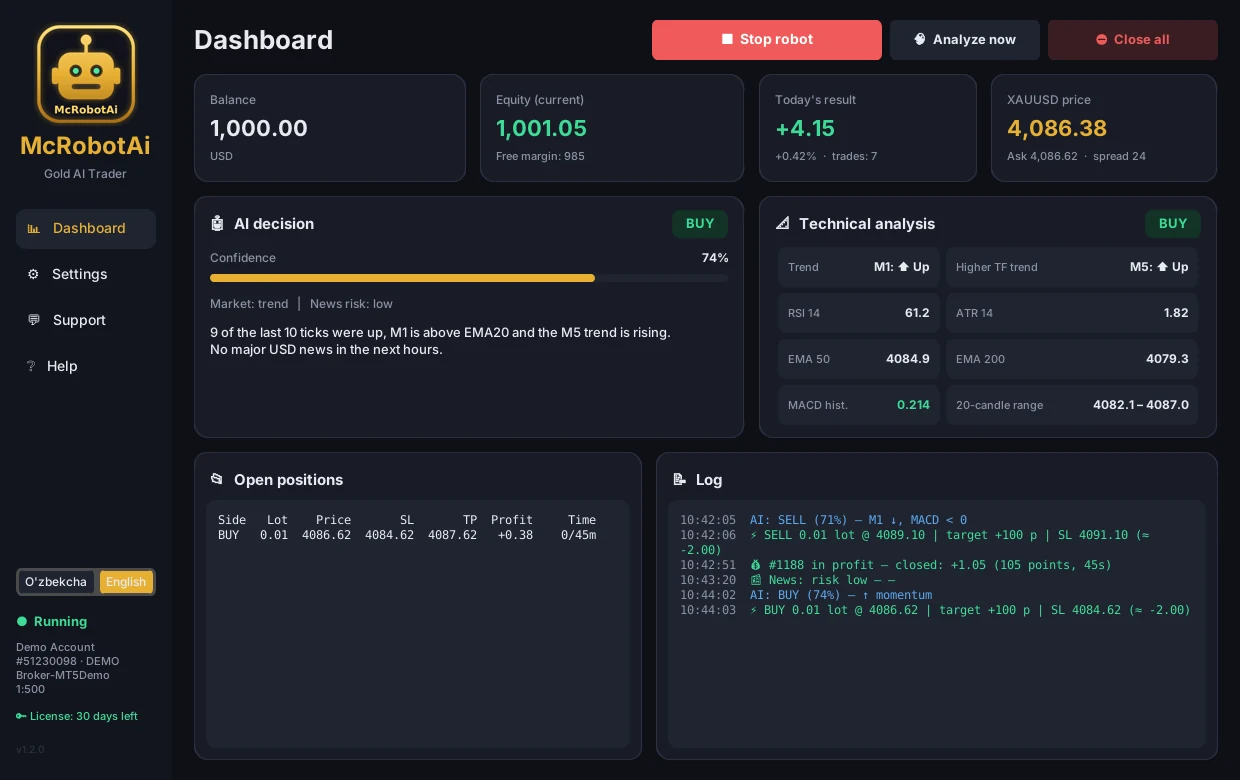Click the Market: trend label
The image size is (1240, 780).
(249, 304)
